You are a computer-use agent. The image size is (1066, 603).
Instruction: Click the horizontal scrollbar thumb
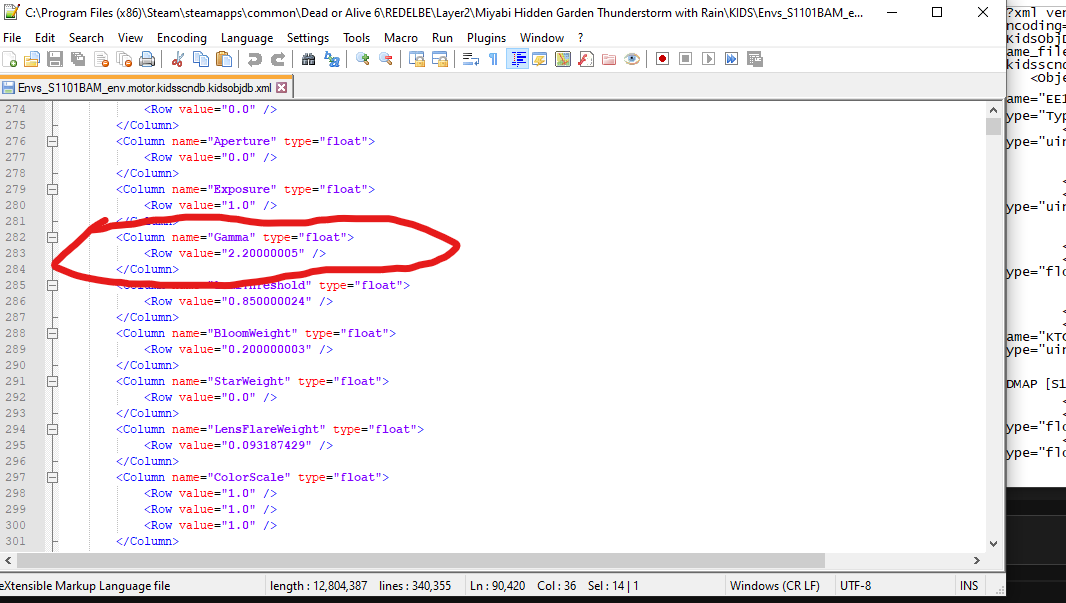pyautogui.click(x=421, y=561)
